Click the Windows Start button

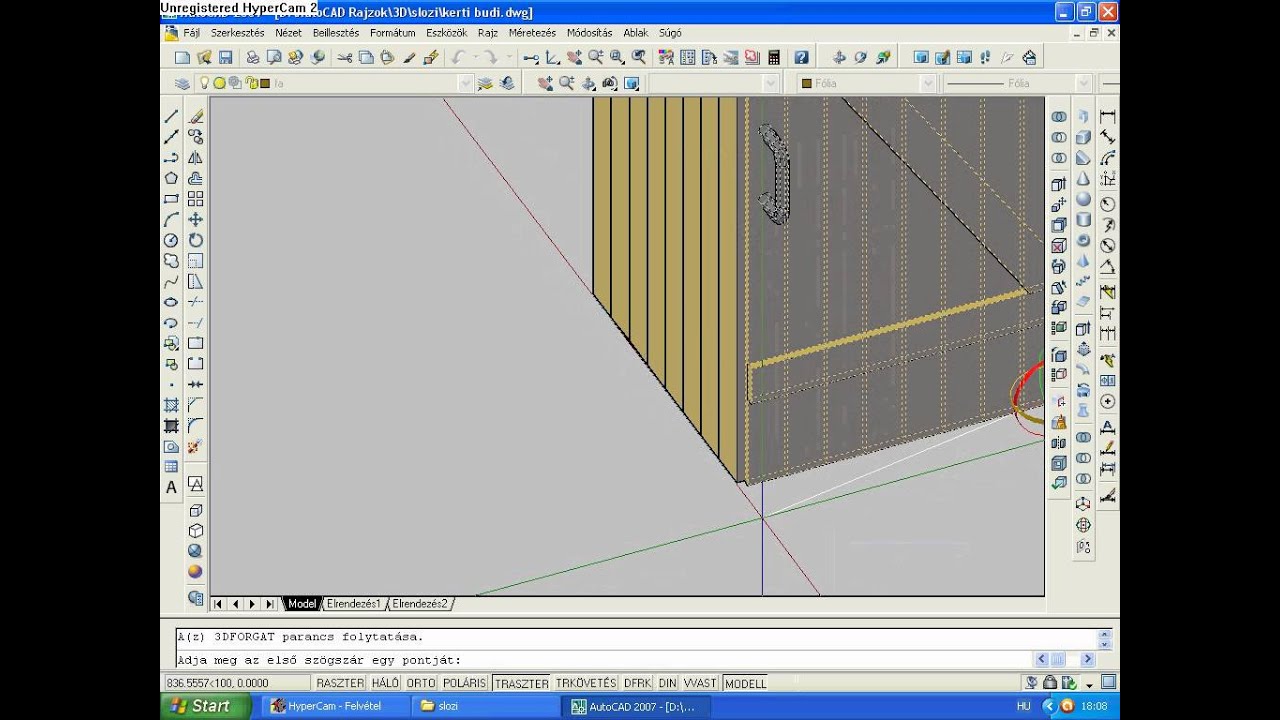pyautogui.click(x=203, y=706)
